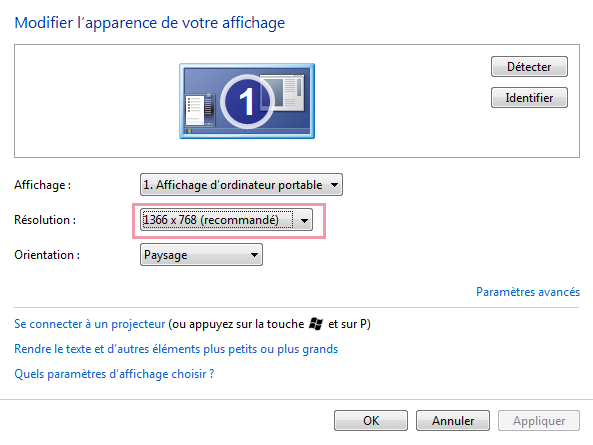Screen dimensions: 593x445
Task: Open the Paysage orientation dropdown
Action: (x=201, y=255)
